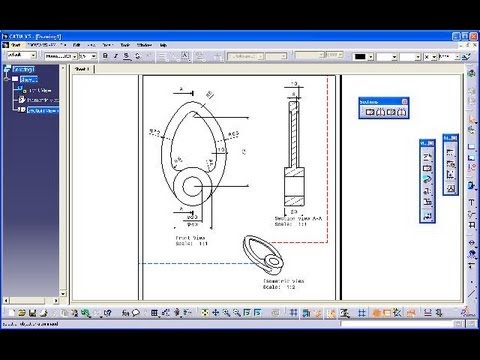Click the black color swatch in top toolbar
The height and width of the screenshot is (360, 480).
point(360,57)
